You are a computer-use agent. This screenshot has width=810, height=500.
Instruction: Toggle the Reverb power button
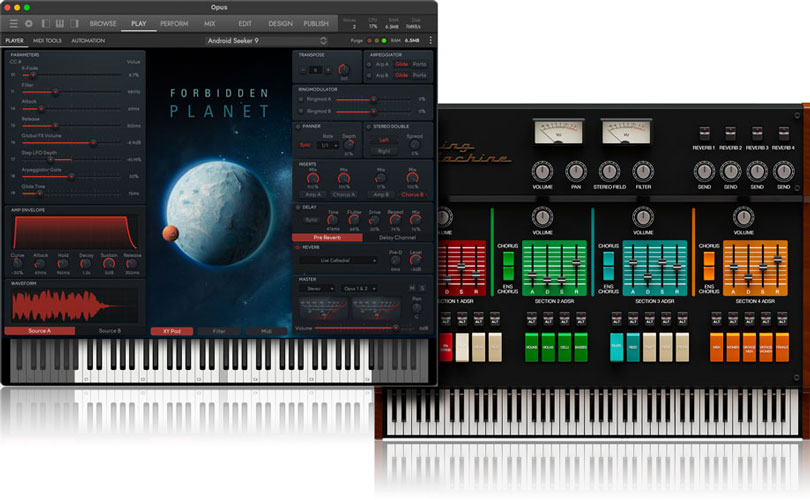pos(298,247)
